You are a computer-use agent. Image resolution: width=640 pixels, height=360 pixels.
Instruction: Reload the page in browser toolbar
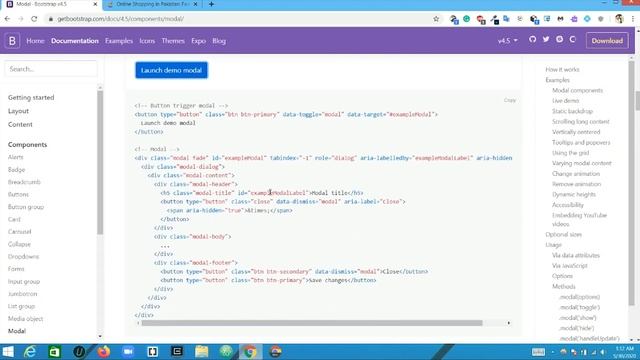34,19
